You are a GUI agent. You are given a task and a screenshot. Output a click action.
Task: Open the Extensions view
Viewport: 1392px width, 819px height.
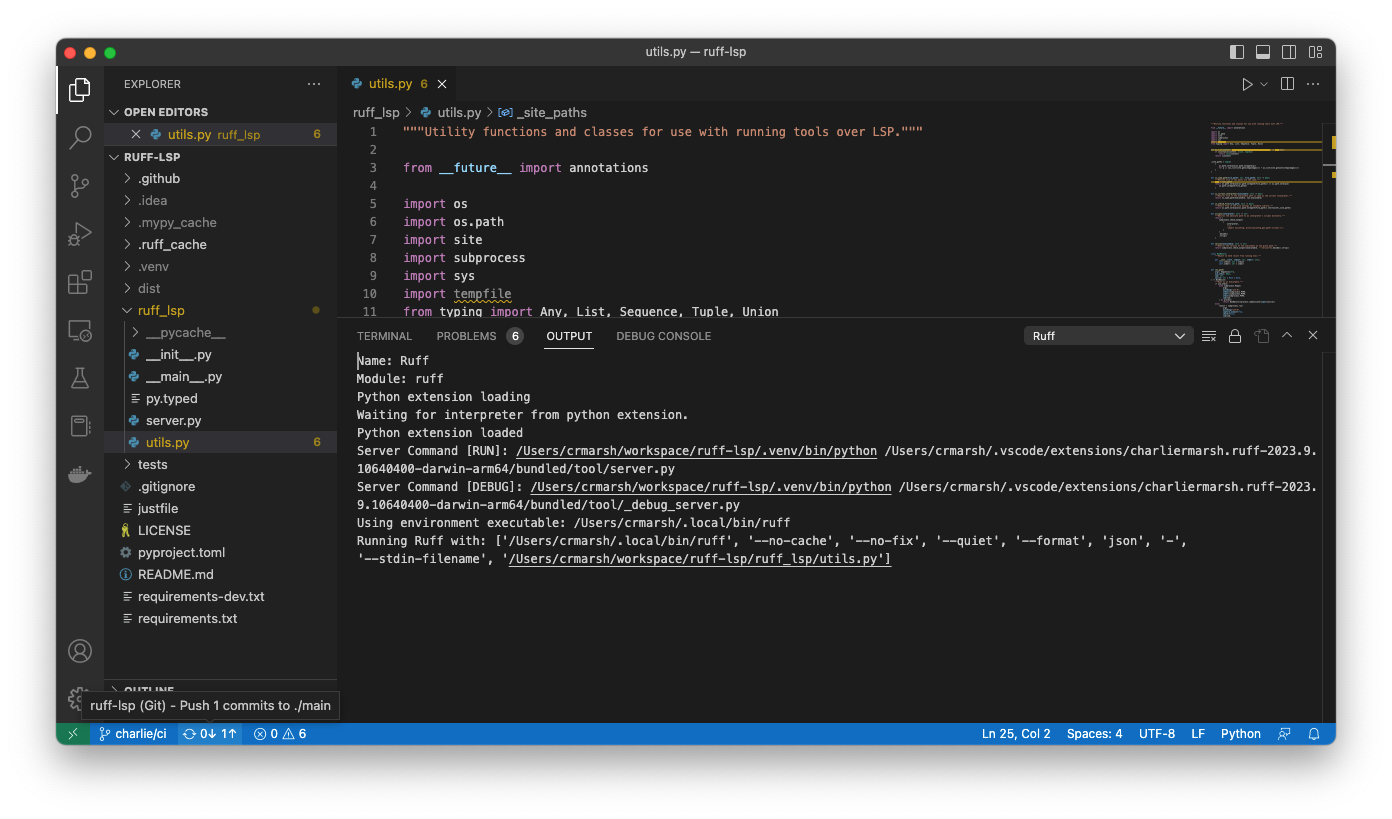pos(80,282)
